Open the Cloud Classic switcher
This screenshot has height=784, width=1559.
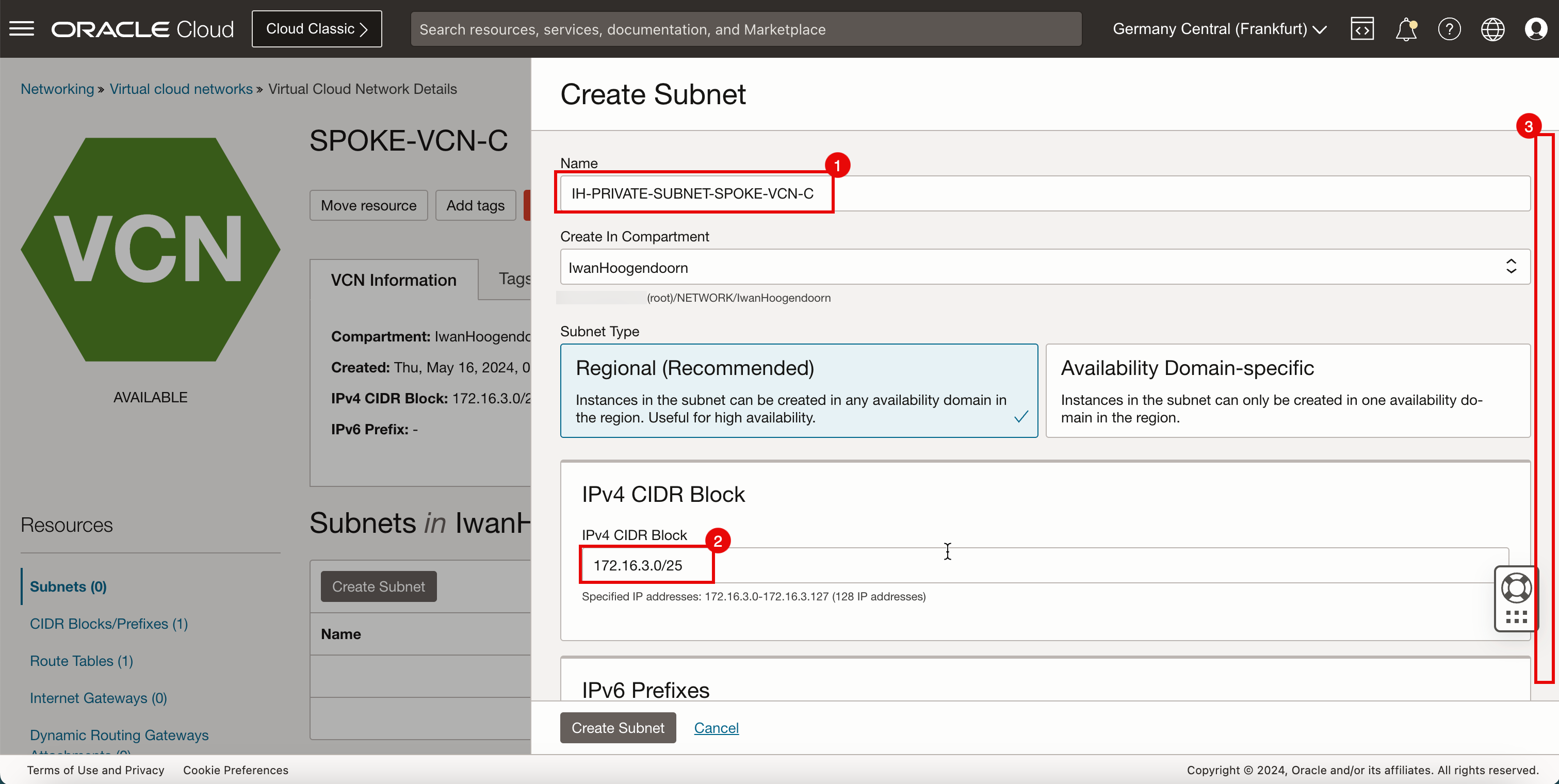(x=317, y=28)
